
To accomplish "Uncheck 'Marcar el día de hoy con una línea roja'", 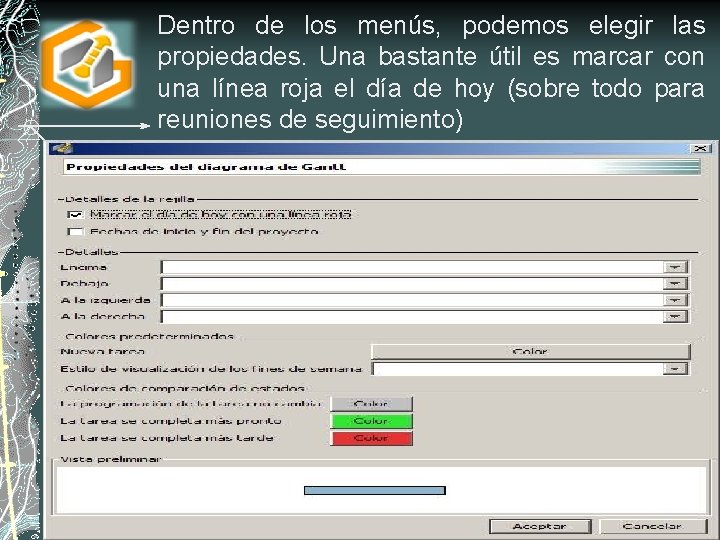I will [75, 214].
